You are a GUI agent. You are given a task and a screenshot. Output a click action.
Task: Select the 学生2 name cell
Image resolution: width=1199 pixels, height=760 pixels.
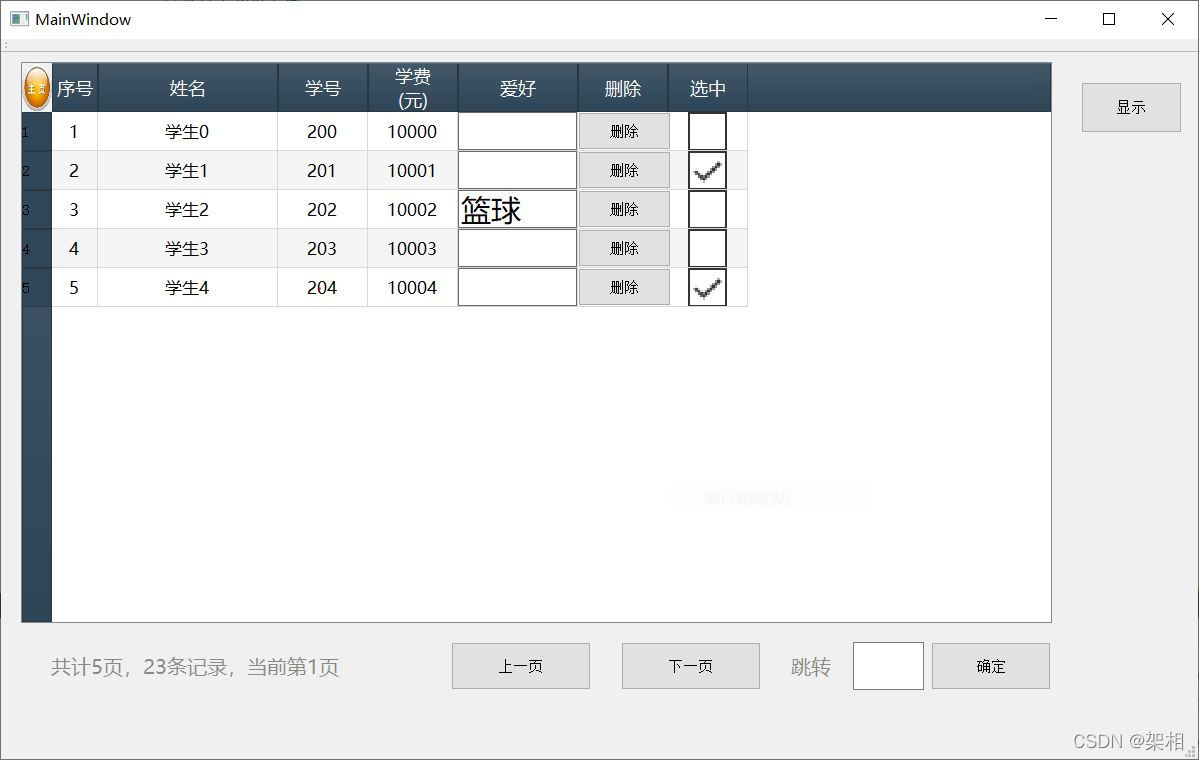pos(187,209)
